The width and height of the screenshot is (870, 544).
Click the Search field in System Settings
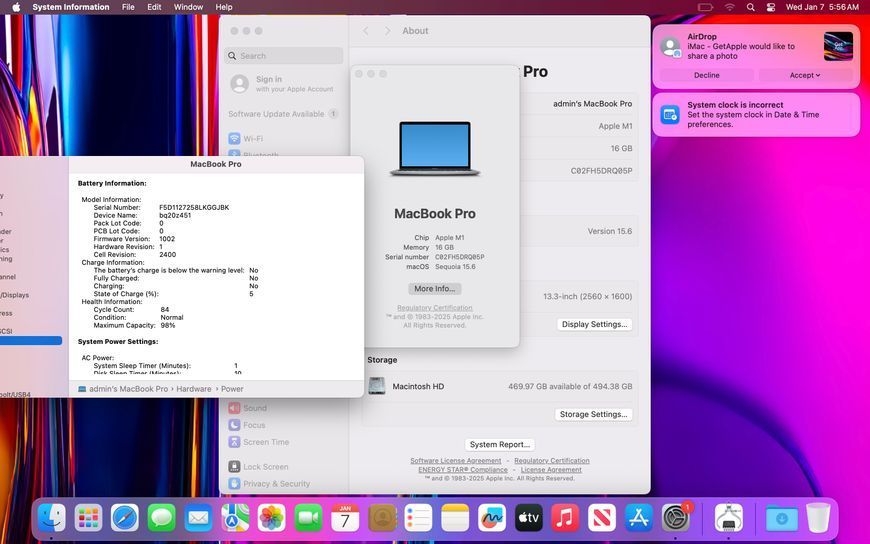[x=284, y=56]
